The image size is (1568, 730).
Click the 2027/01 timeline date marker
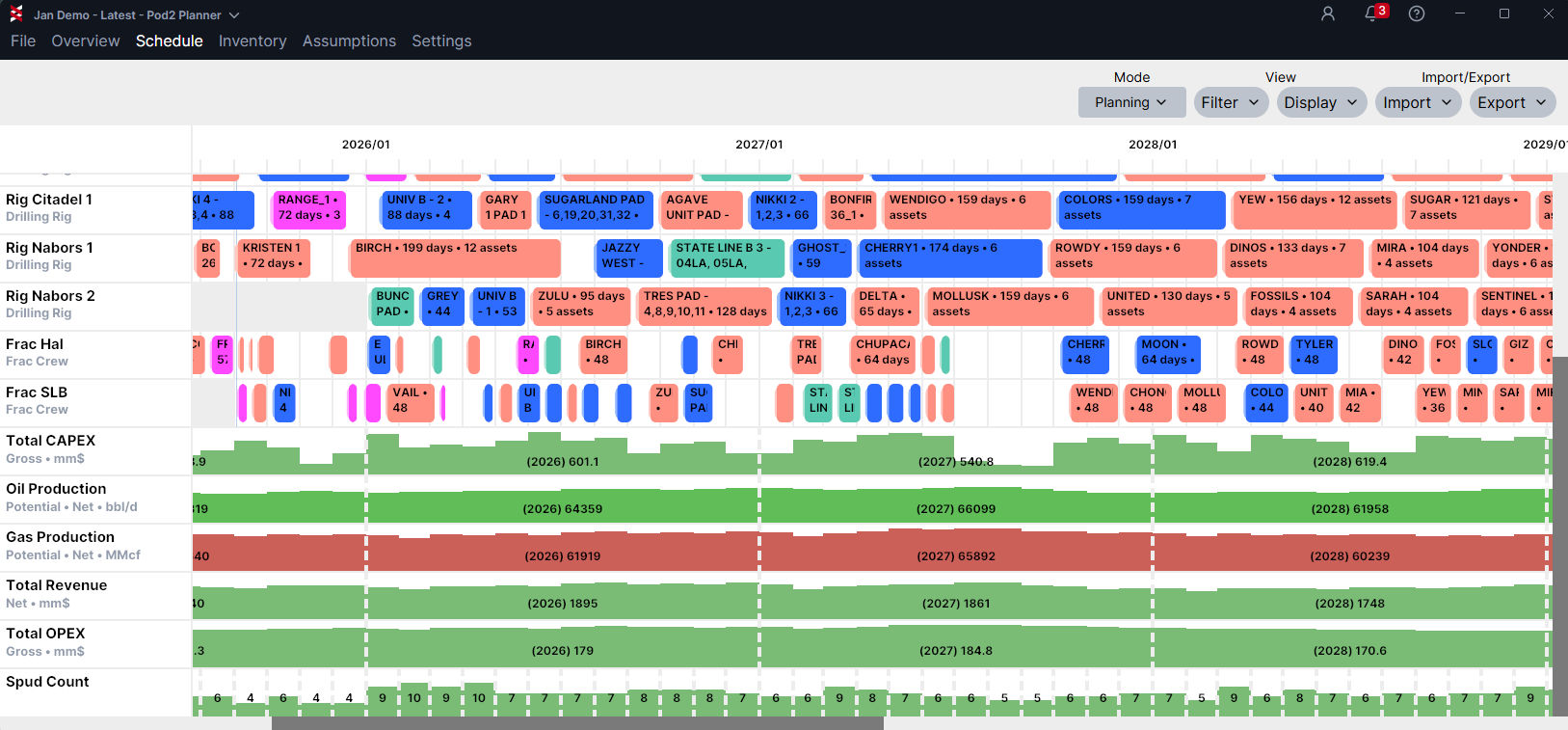(759, 145)
